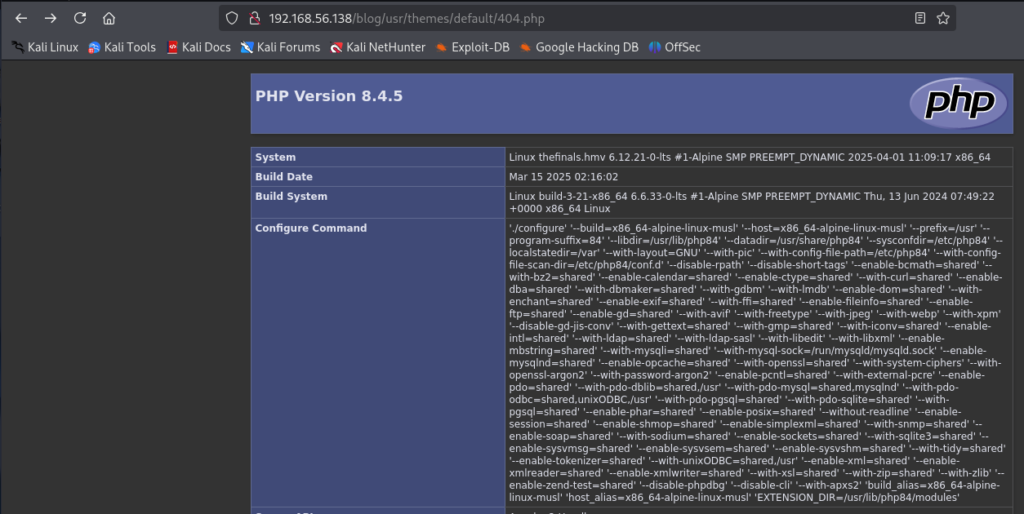Open the Exploit-DB bookmark
Image resolution: width=1024 pixels, height=514 pixels.
(x=475, y=47)
